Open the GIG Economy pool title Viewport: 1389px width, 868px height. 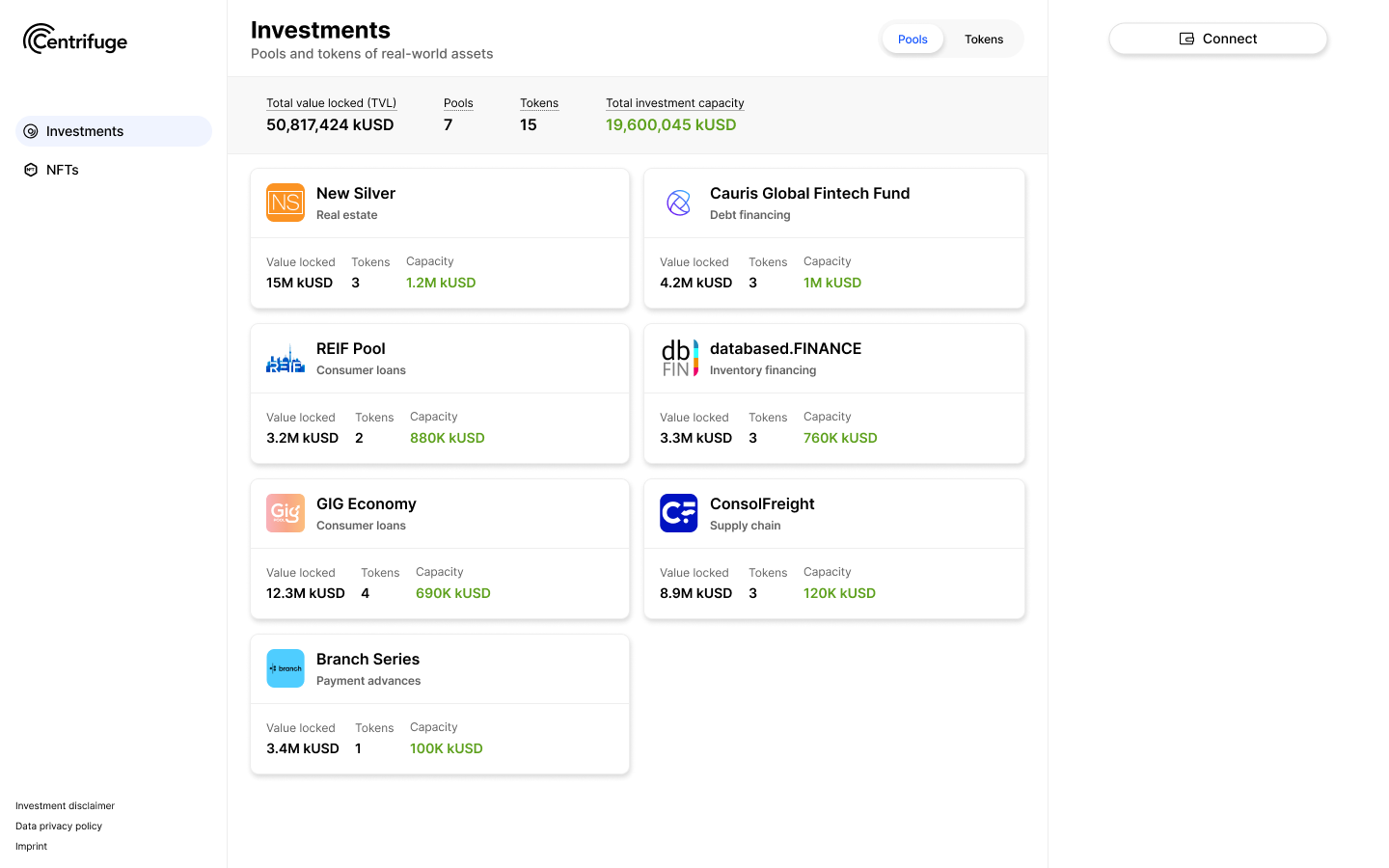tap(367, 503)
